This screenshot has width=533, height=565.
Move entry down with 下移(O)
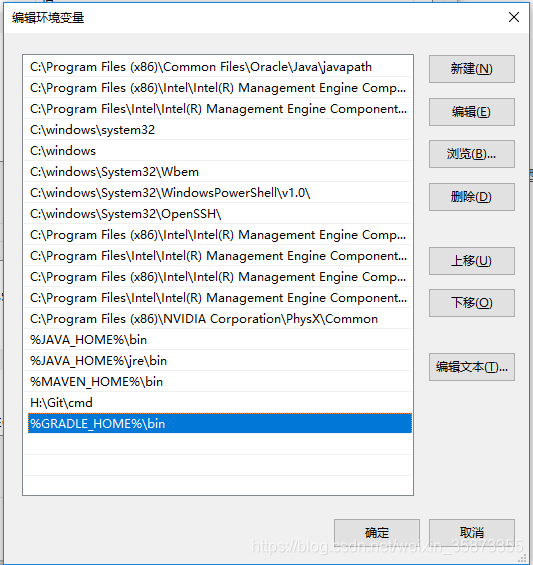pos(471,303)
